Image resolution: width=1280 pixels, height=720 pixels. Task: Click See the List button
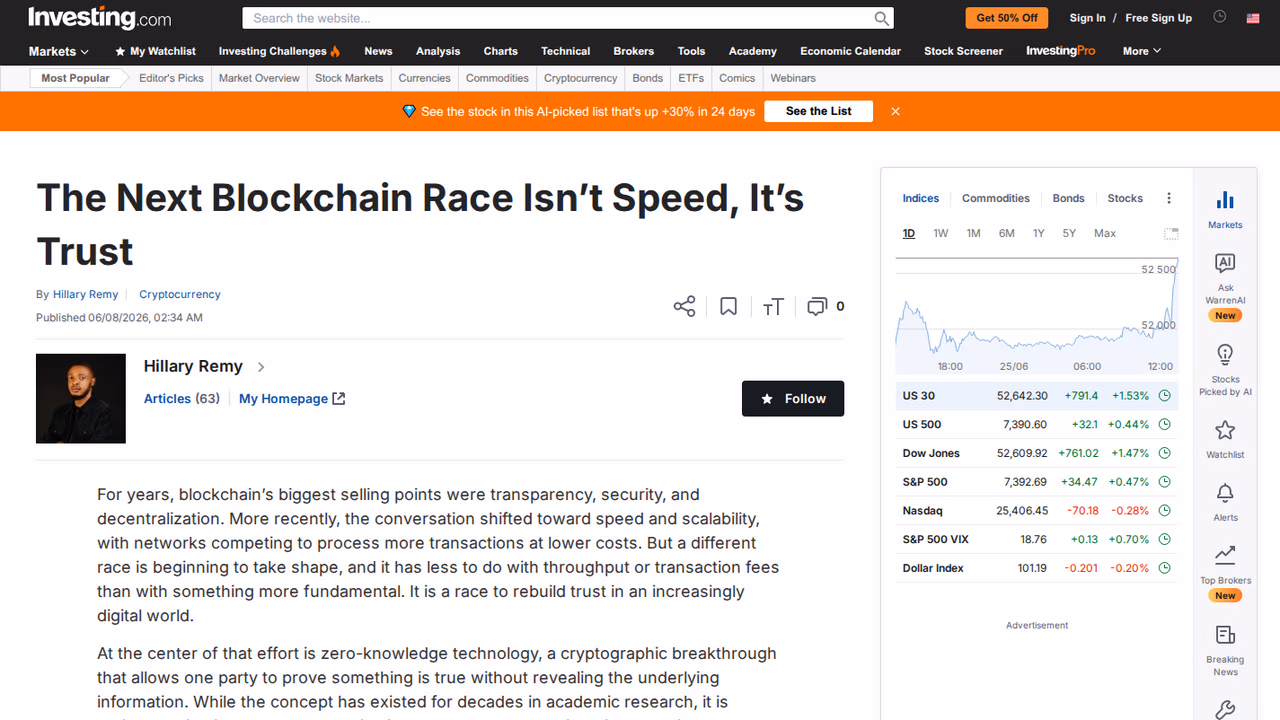coord(818,111)
